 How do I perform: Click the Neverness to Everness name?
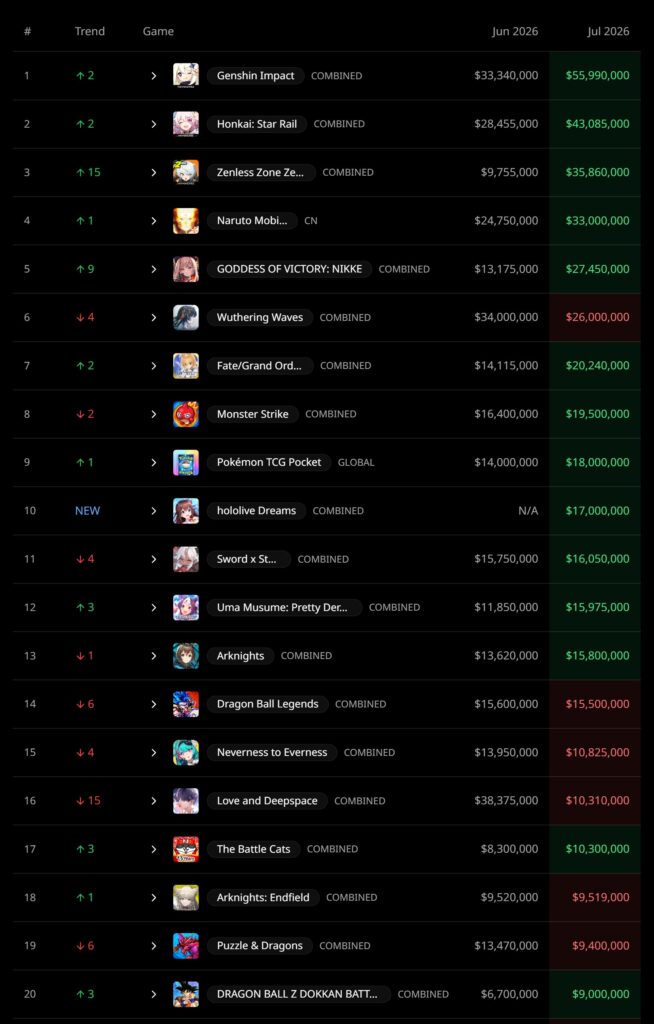[272, 752]
